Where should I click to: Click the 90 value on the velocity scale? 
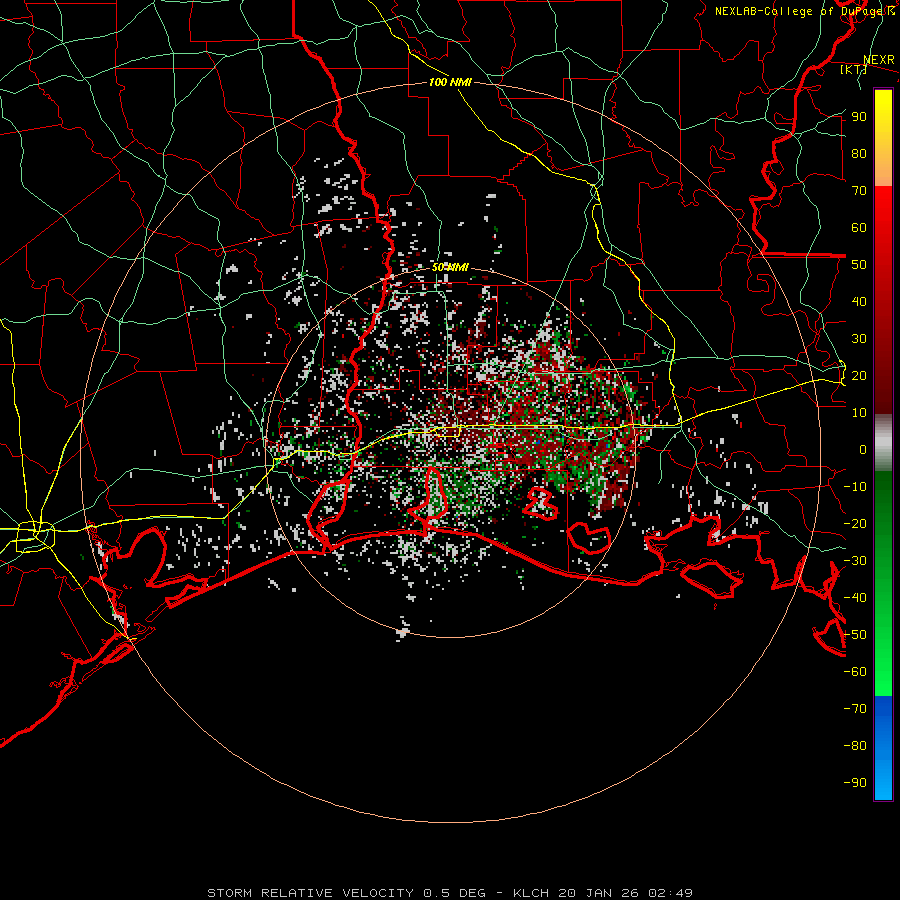point(859,117)
